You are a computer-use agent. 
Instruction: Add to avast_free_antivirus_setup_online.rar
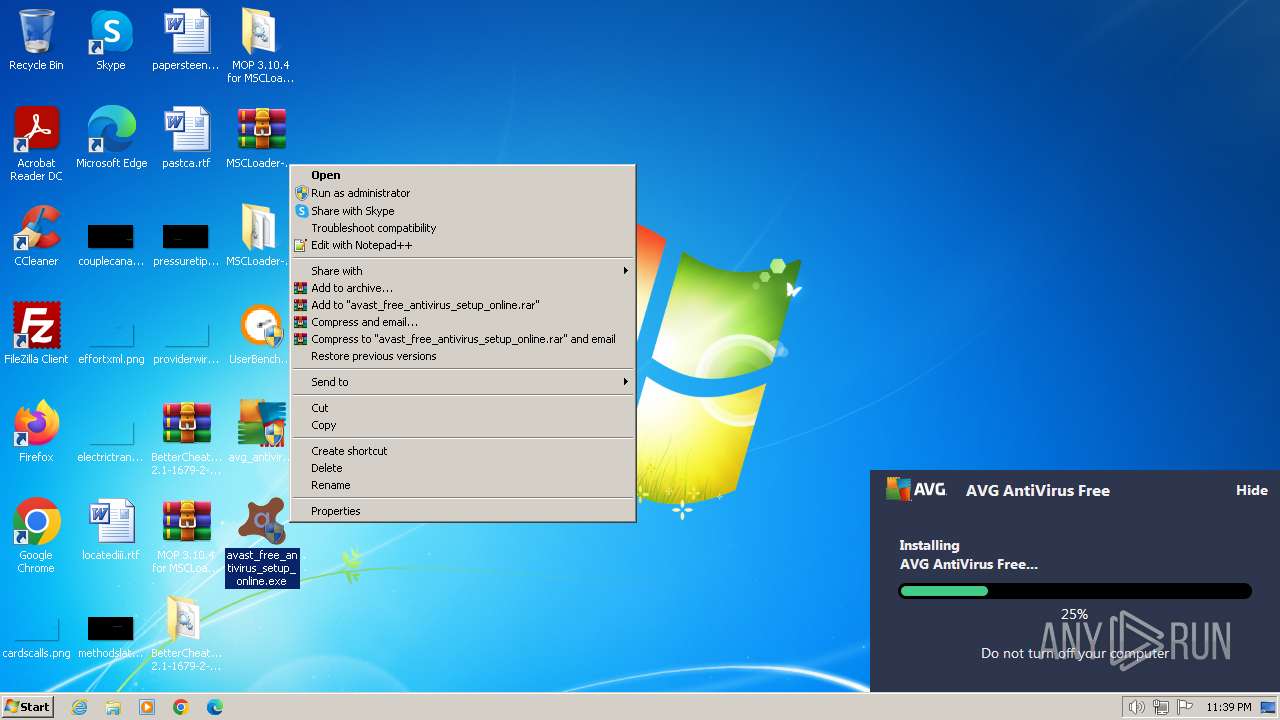point(463,305)
